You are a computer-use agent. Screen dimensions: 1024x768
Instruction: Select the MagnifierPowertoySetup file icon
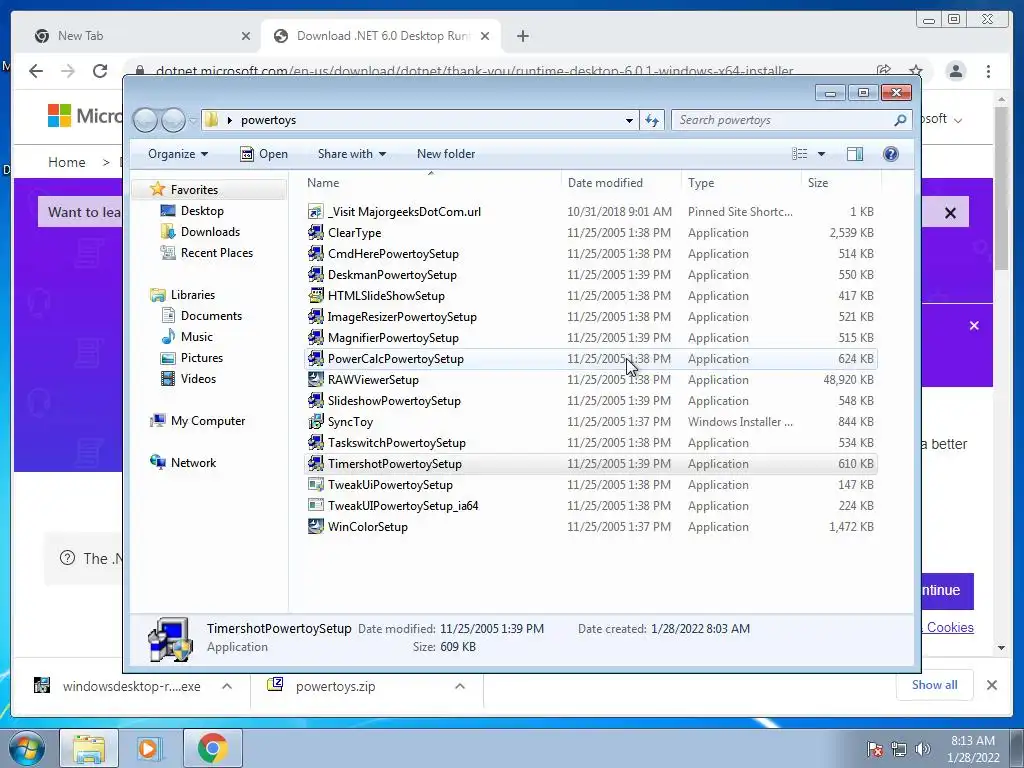pyautogui.click(x=315, y=338)
